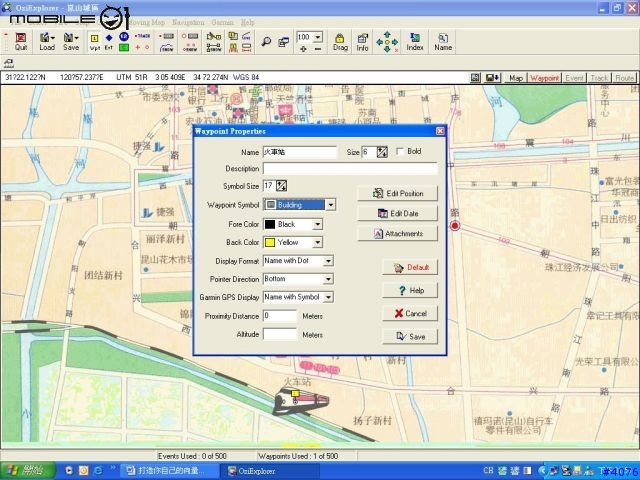Click the map view window icon

[x=284, y=42]
